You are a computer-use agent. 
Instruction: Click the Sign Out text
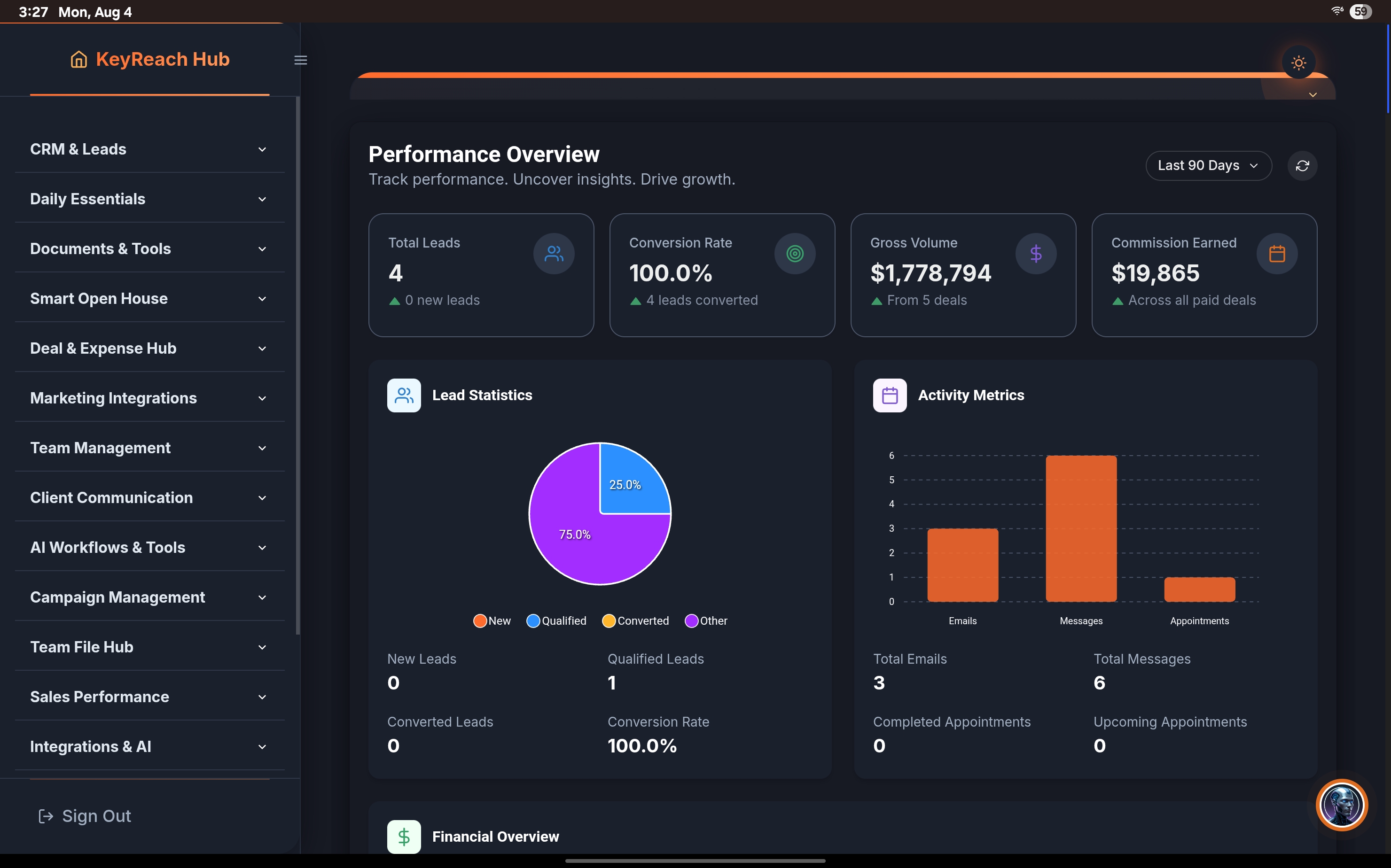pos(96,816)
